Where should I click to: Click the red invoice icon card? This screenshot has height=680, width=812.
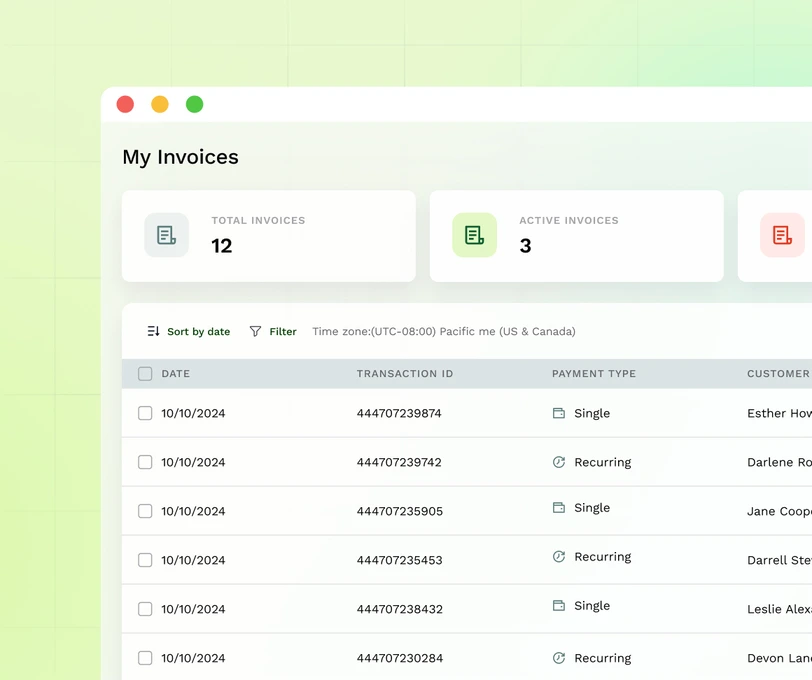[x=781, y=235]
